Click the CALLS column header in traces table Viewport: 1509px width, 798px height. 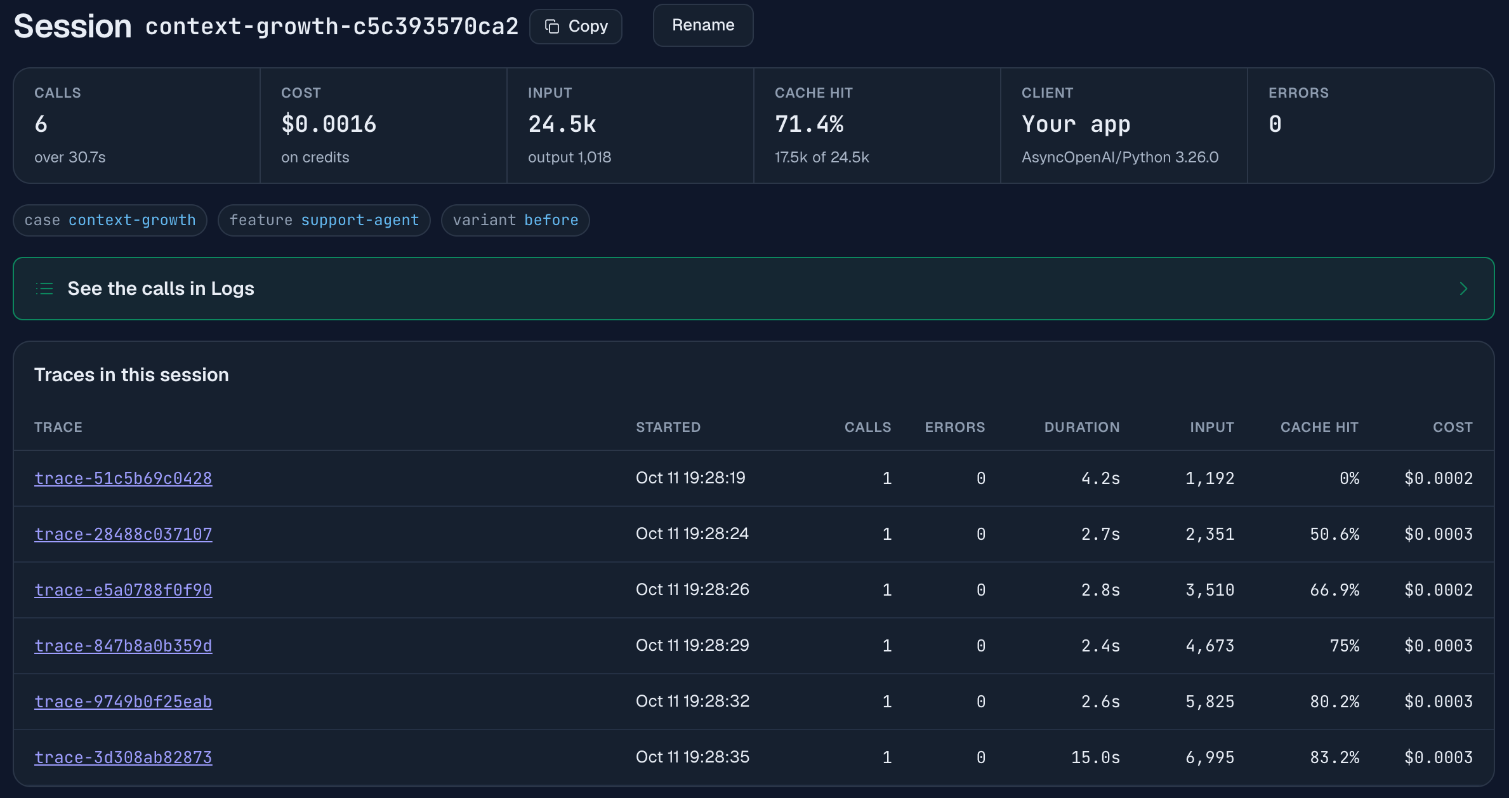[867, 427]
